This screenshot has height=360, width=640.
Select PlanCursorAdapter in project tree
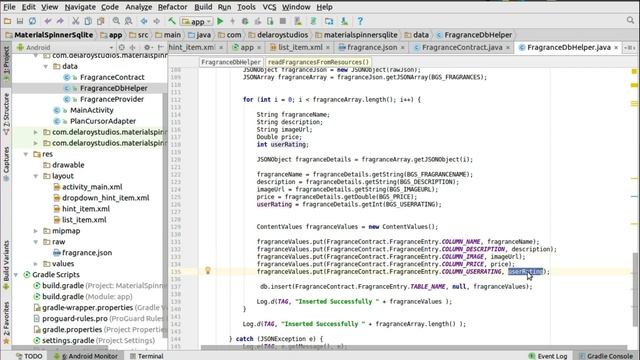103,121
